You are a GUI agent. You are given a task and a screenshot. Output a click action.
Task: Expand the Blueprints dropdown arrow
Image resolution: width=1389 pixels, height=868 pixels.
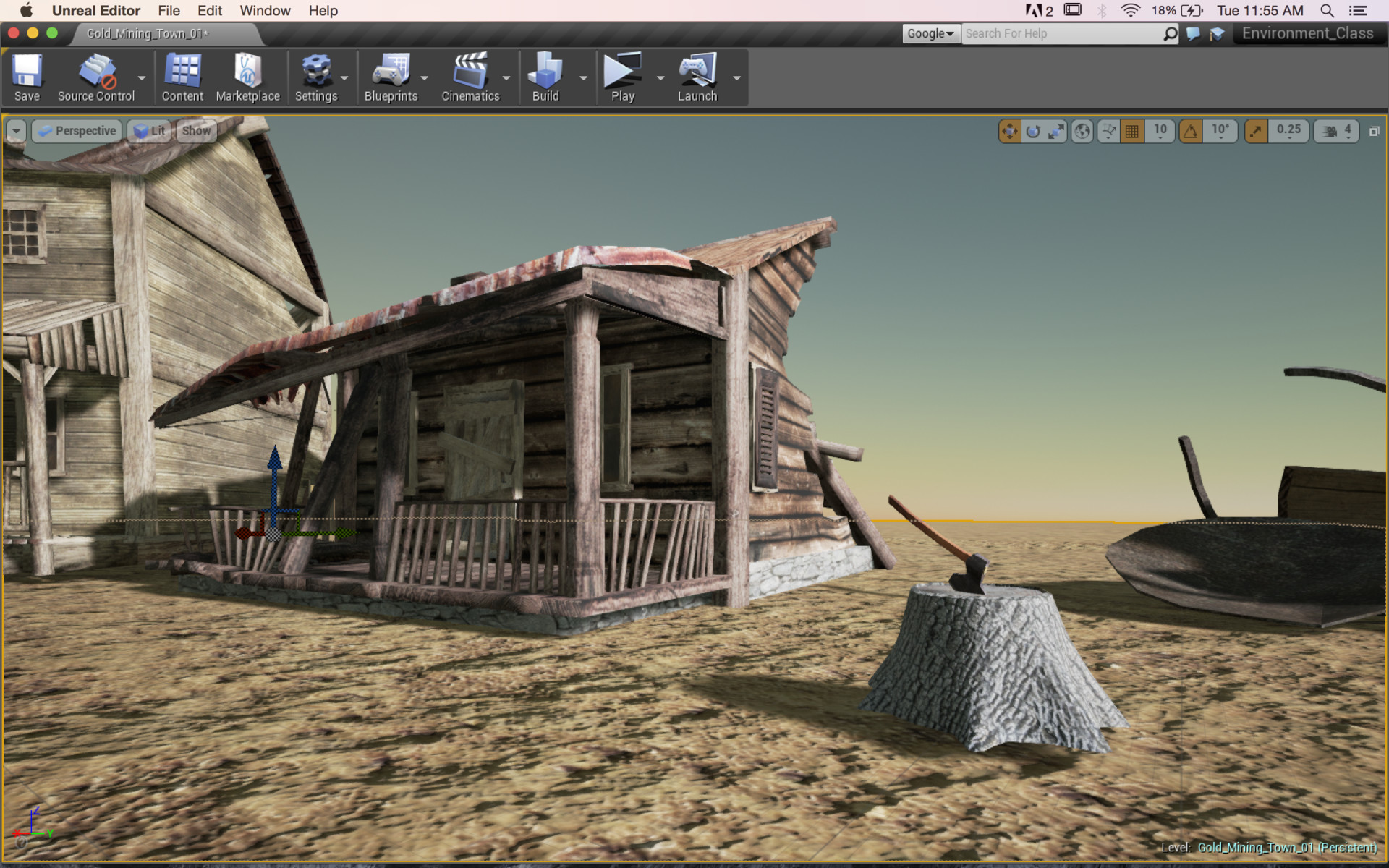coord(425,77)
